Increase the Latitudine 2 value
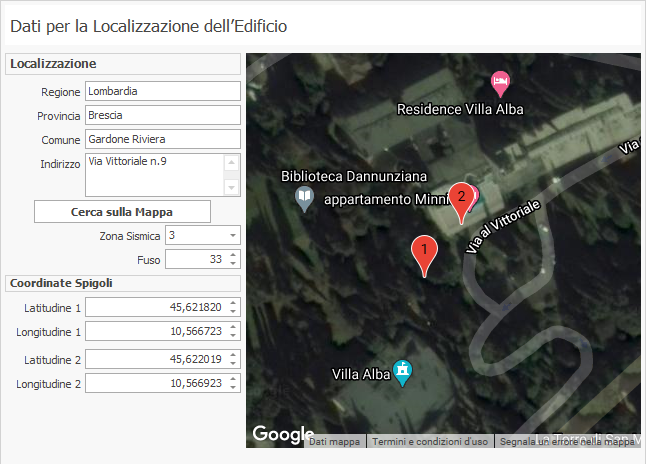Viewport: 646px width, 464px height. pyautogui.click(x=233, y=354)
